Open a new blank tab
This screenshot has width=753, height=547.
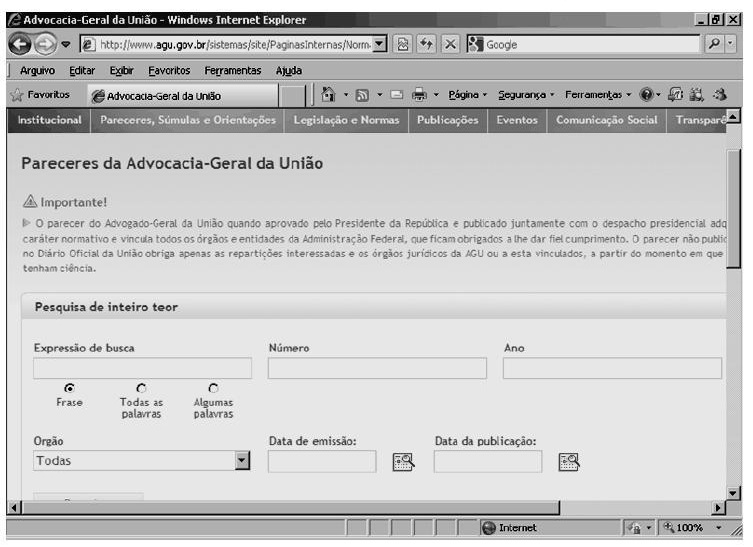point(292,96)
